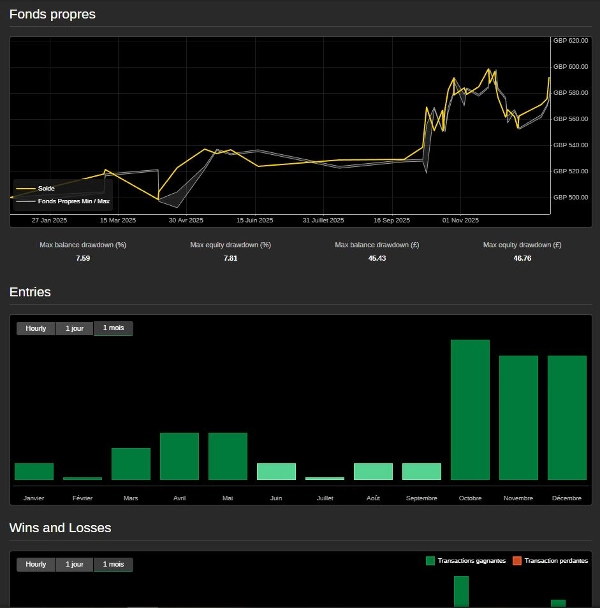Toggle Fonds Propres Min / Max legend entry

[73, 201]
